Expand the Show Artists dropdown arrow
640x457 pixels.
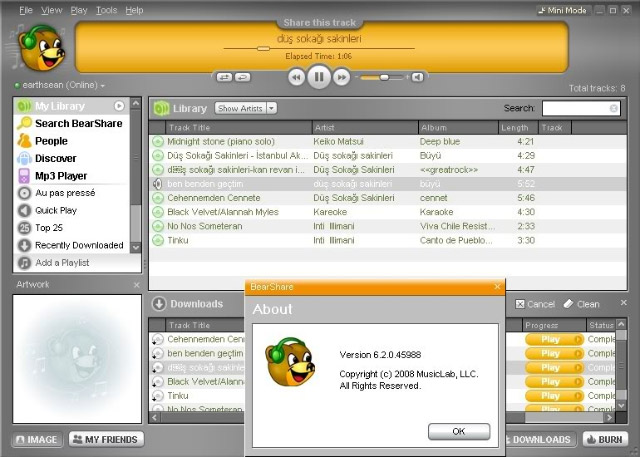pyautogui.click(x=271, y=108)
